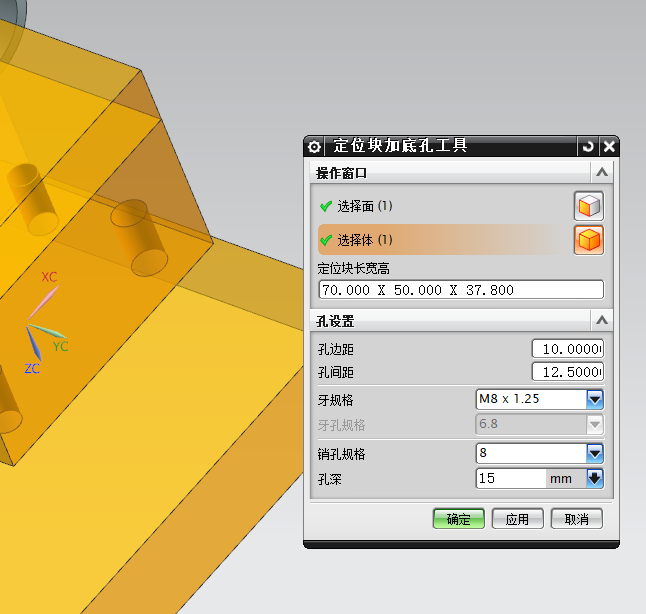
Task: Click the 选择体 body selection cube icon
Action: 589,240
